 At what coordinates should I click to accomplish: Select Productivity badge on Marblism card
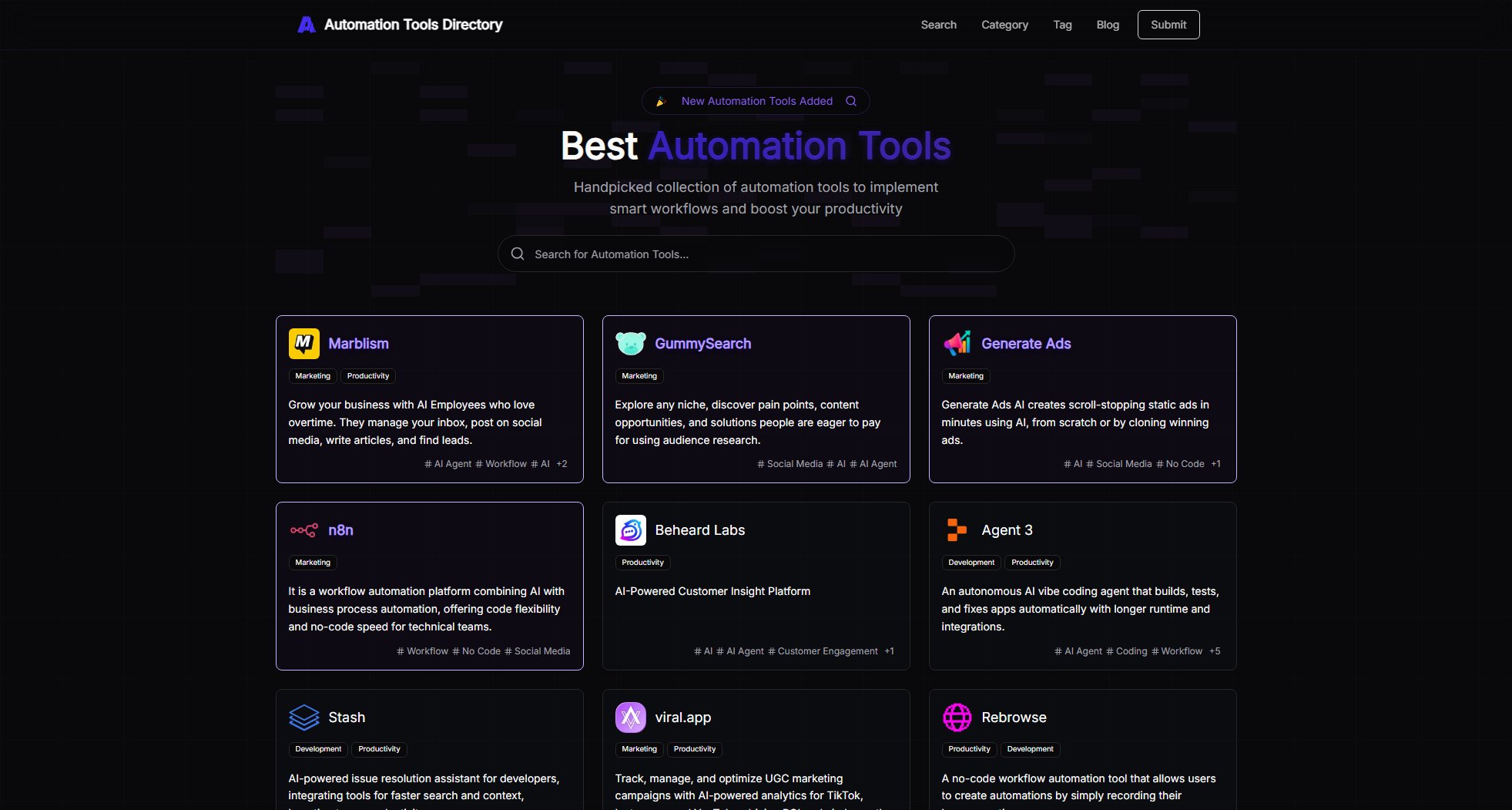click(x=368, y=376)
